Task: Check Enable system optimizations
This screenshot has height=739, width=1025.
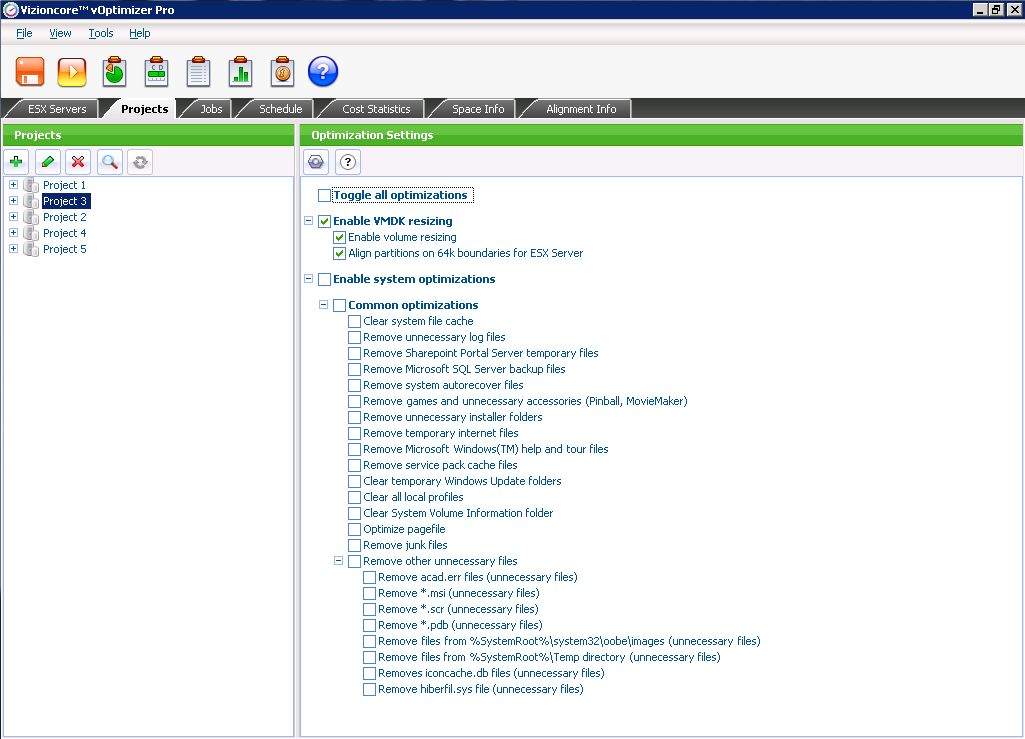Action: click(x=324, y=280)
